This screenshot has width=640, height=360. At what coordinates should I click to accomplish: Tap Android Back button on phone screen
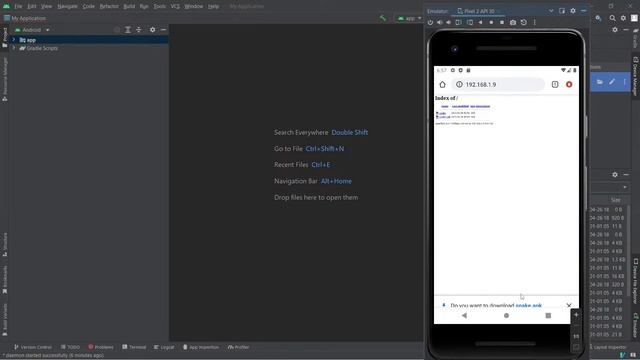tap(464, 316)
